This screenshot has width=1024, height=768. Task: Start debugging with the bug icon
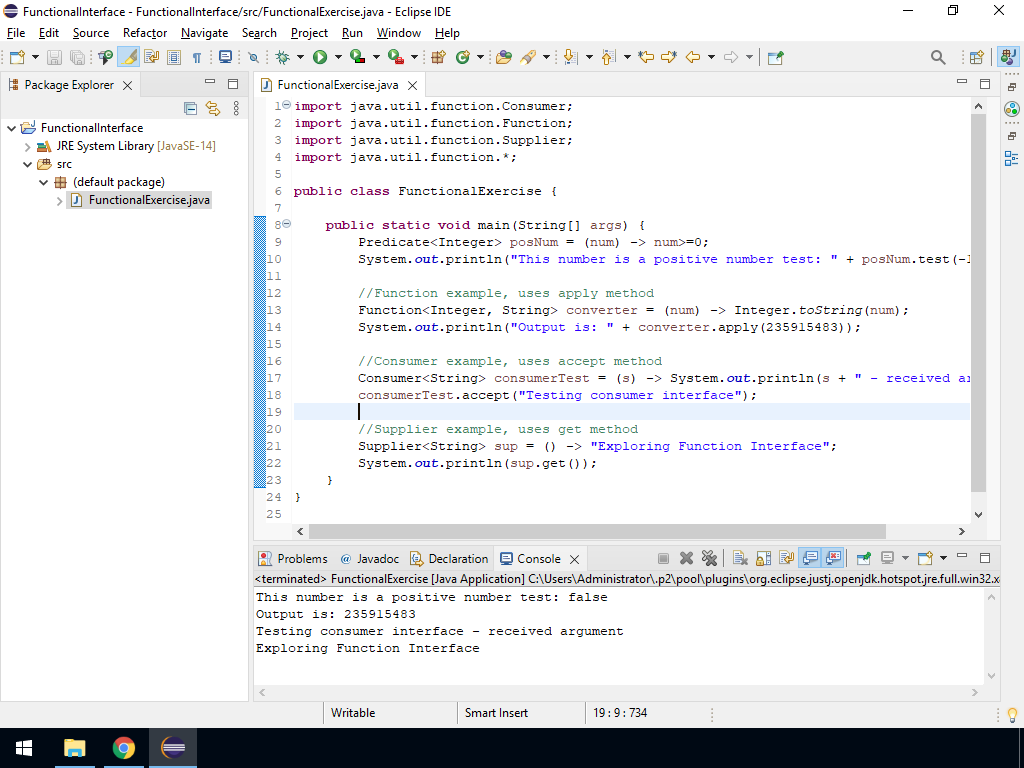click(x=283, y=58)
